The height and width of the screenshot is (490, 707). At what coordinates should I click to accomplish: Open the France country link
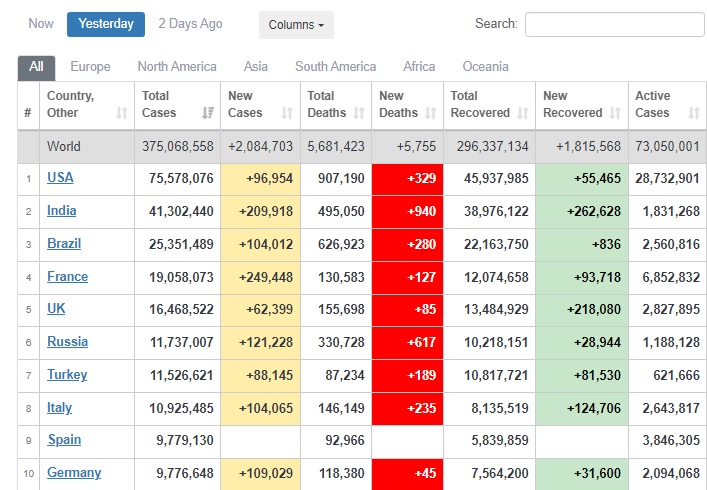(67, 276)
